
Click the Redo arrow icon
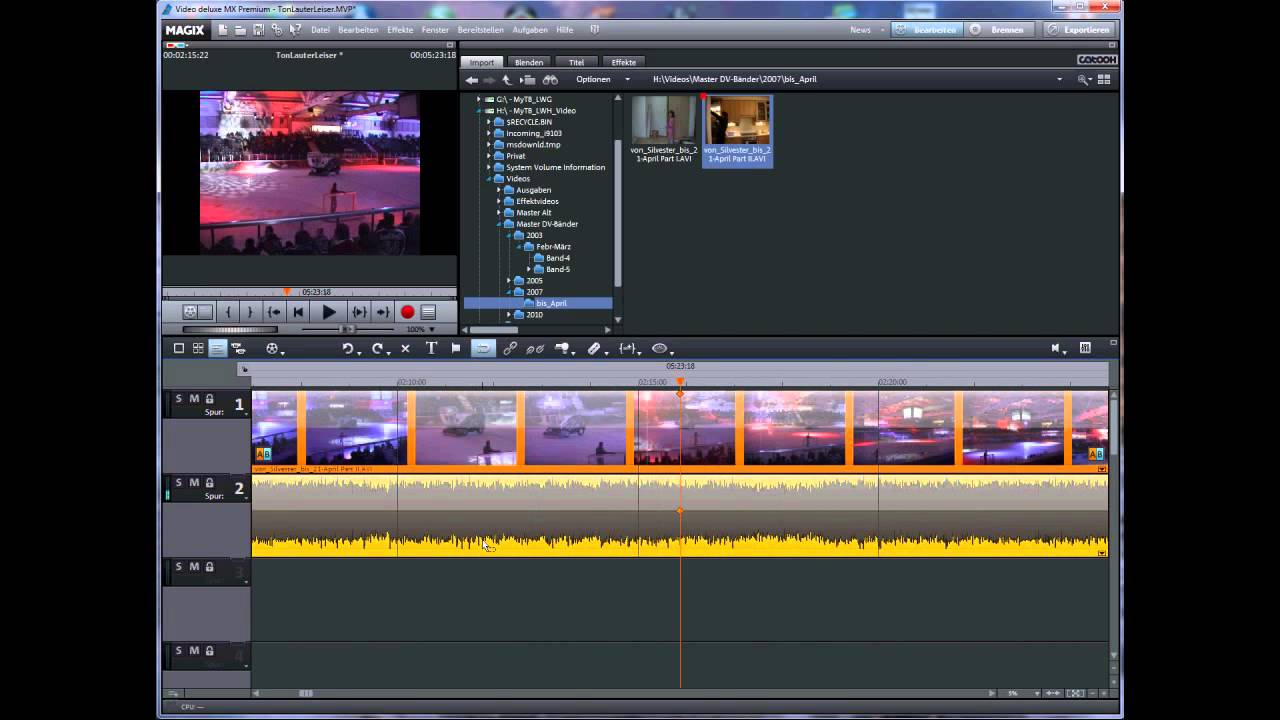click(x=378, y=348)
